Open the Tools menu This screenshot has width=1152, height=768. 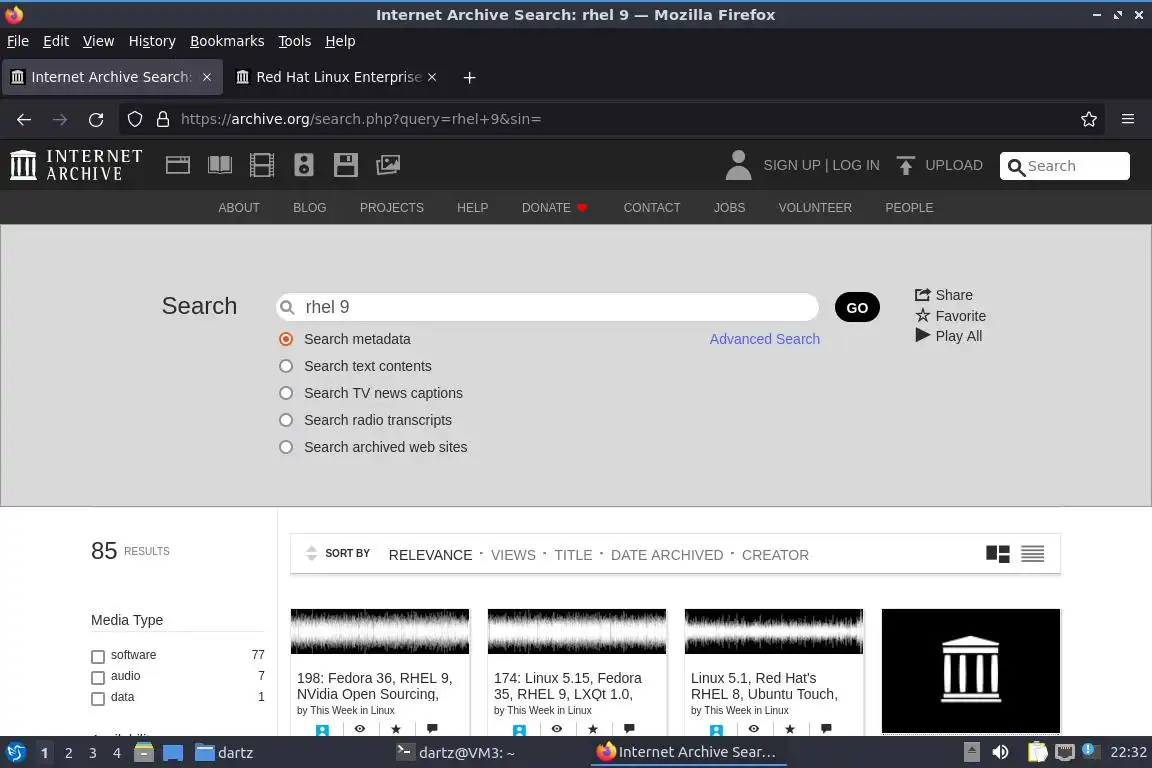coord(295,41)
